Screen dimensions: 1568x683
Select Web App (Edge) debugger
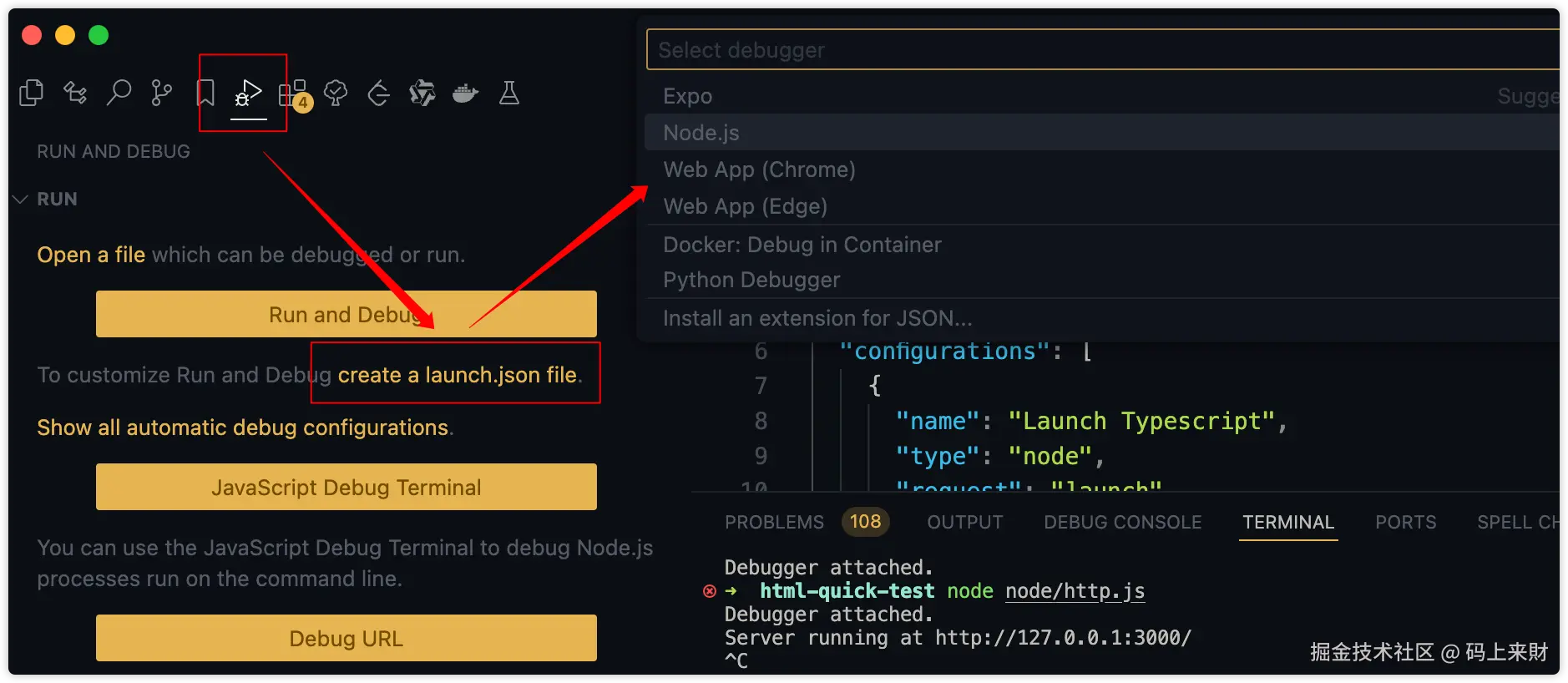click(x=1102, y=206)
